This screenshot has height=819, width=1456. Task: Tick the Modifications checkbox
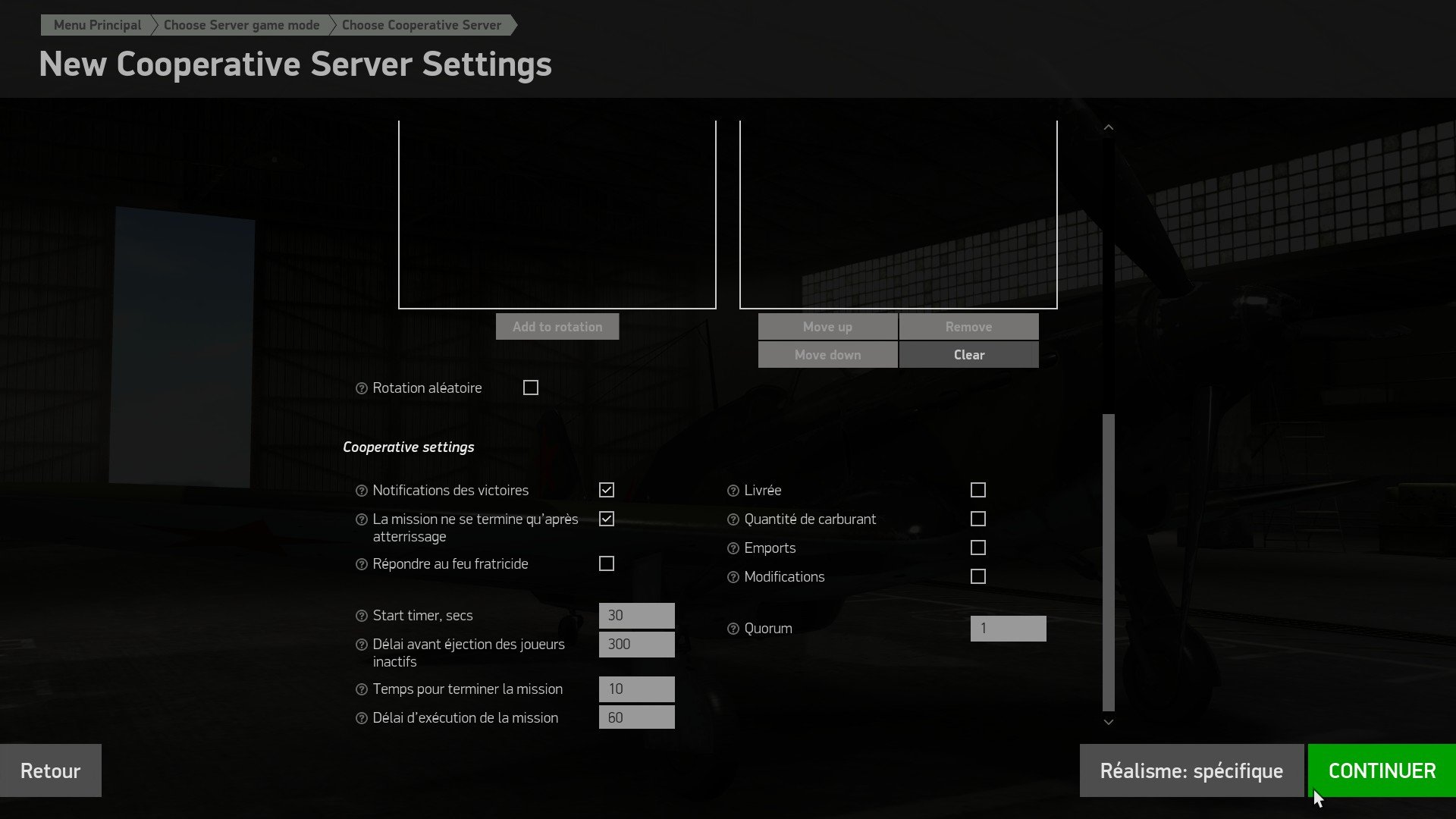[x=978, y=576]
